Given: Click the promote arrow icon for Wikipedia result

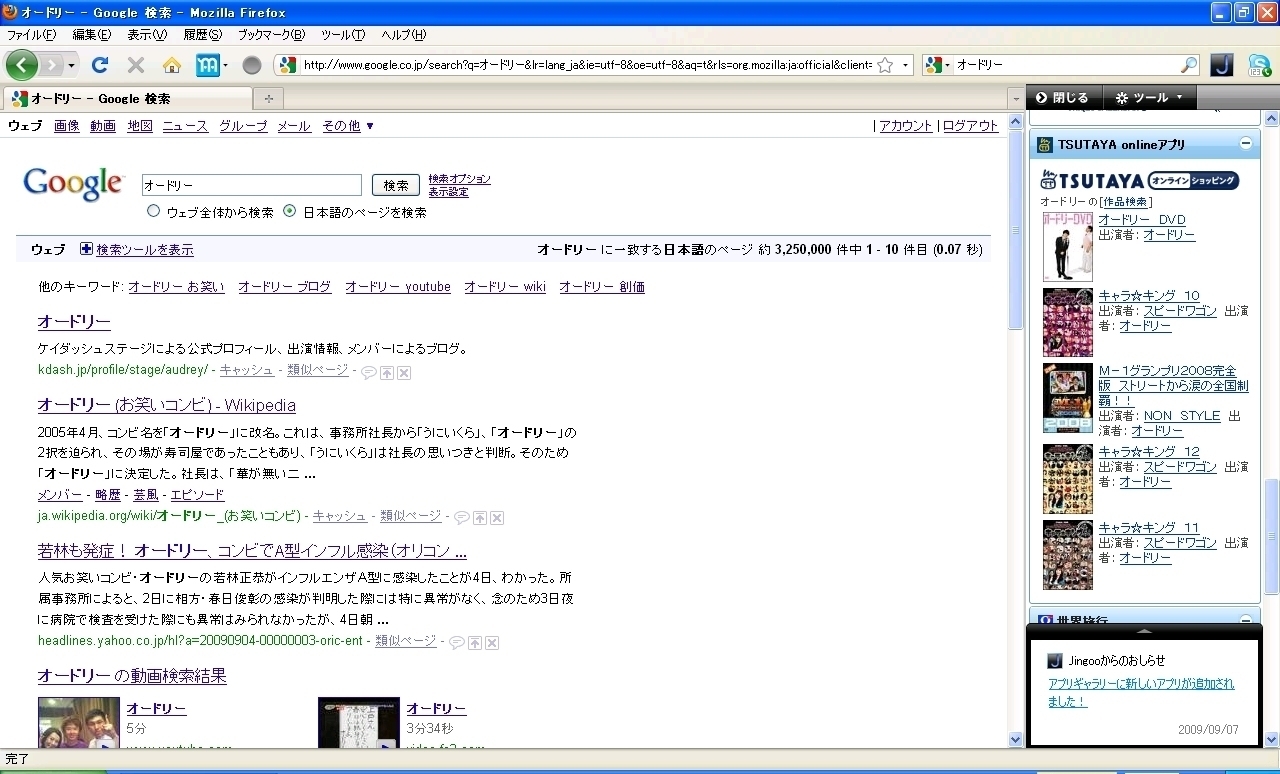Looking at the screenshot, I should (x=480, y=517).
